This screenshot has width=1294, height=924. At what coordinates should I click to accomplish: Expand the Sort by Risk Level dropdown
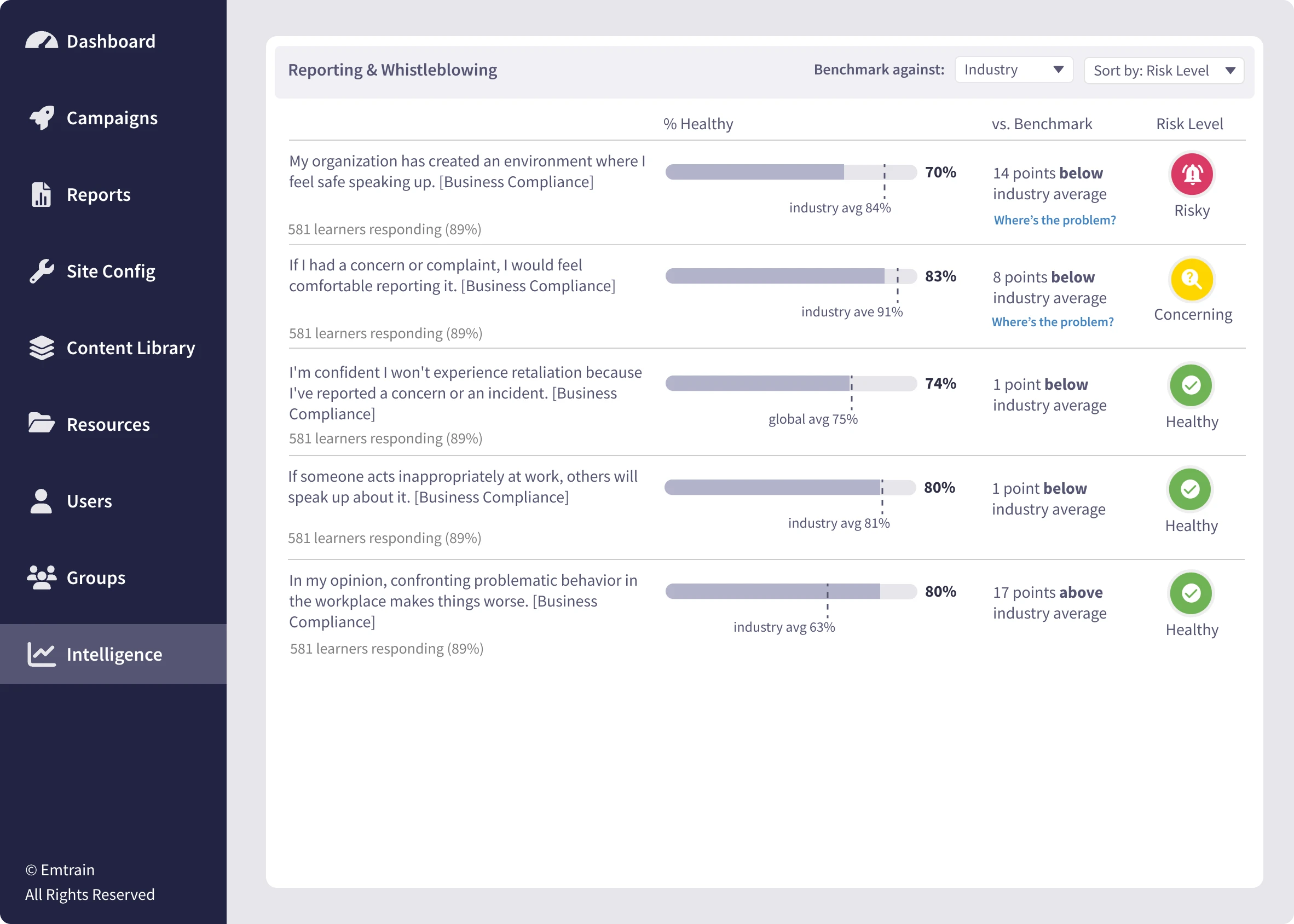click(1163, 71)
